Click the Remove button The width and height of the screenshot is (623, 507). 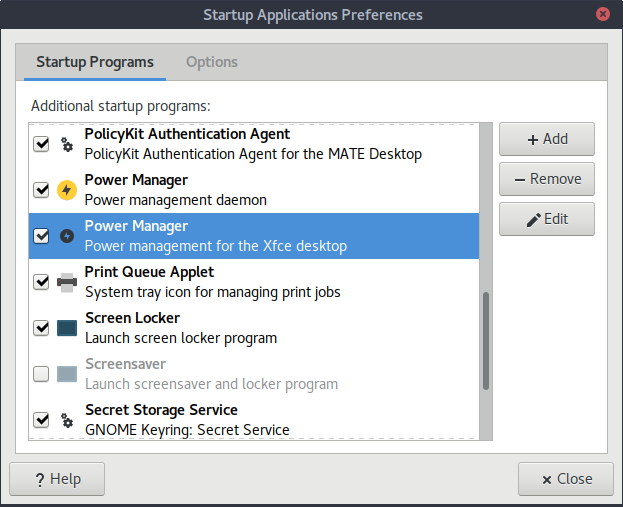point(547,179)
